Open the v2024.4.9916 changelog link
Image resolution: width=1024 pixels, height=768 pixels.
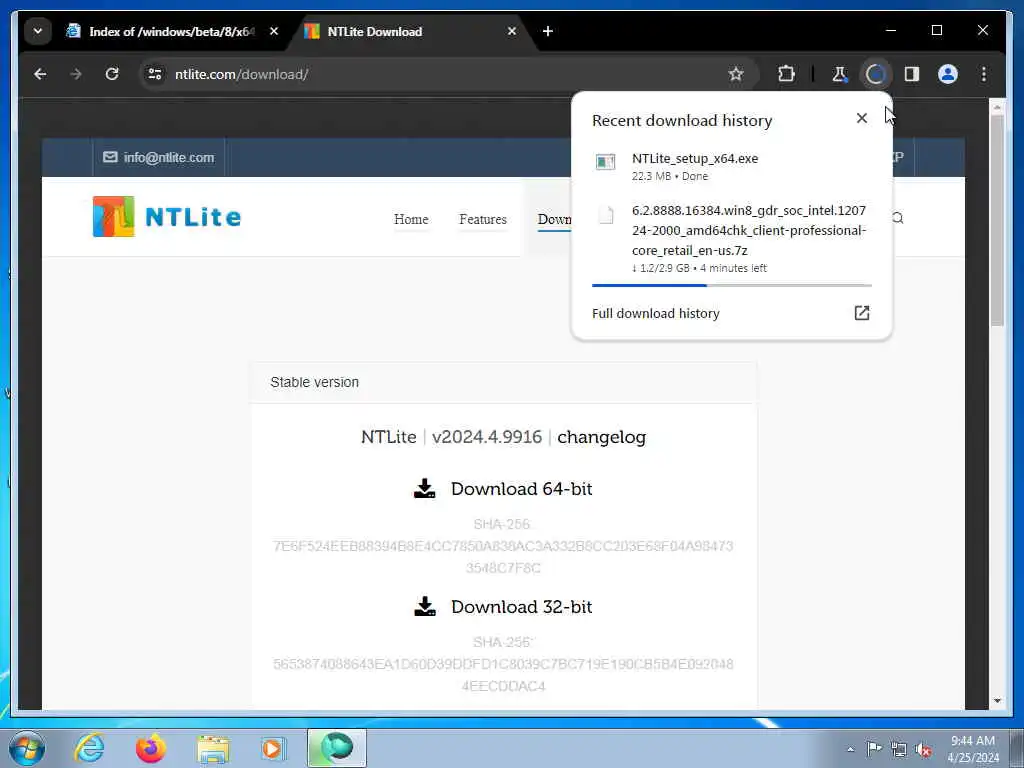tap(601, 437)
